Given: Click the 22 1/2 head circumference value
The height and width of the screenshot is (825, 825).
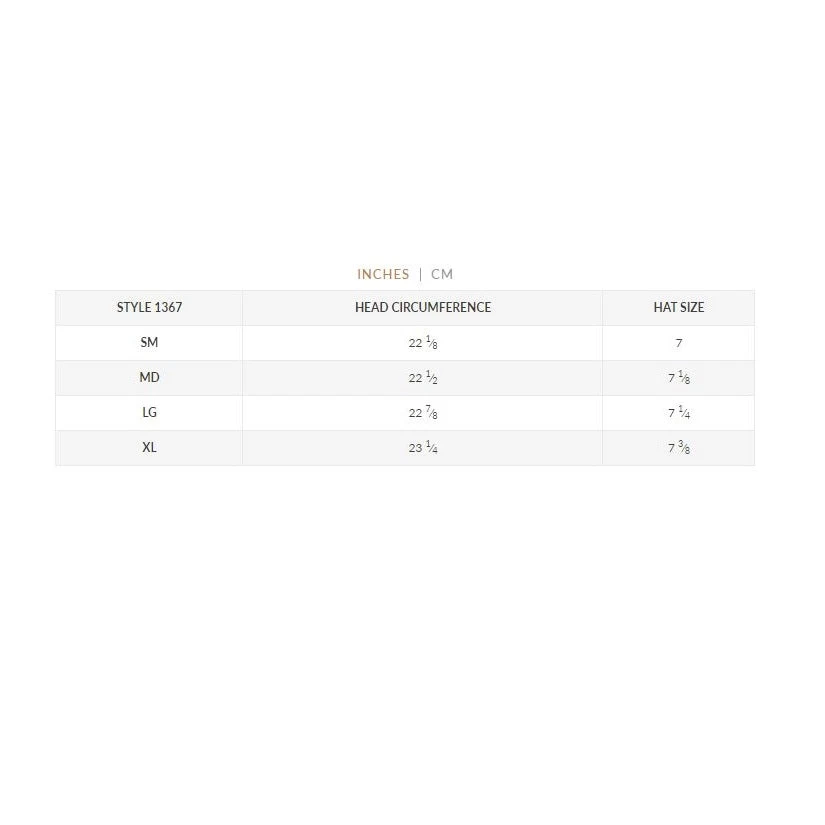Looking at the screenshot, I should pyautogui.click(x=423, y=378).
